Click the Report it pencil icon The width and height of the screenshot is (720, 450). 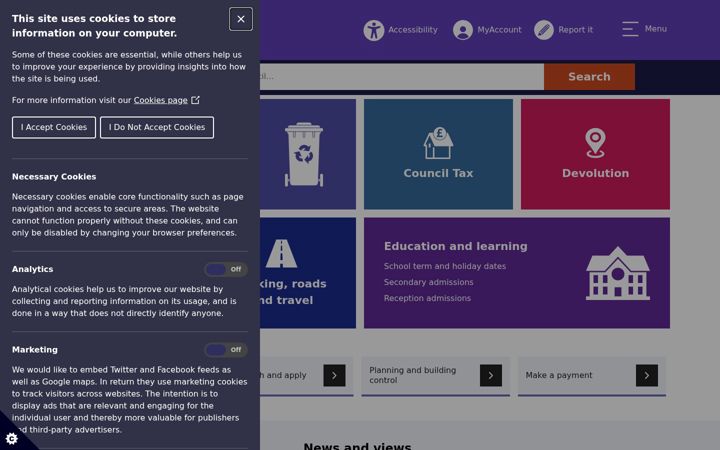[544, 30]
